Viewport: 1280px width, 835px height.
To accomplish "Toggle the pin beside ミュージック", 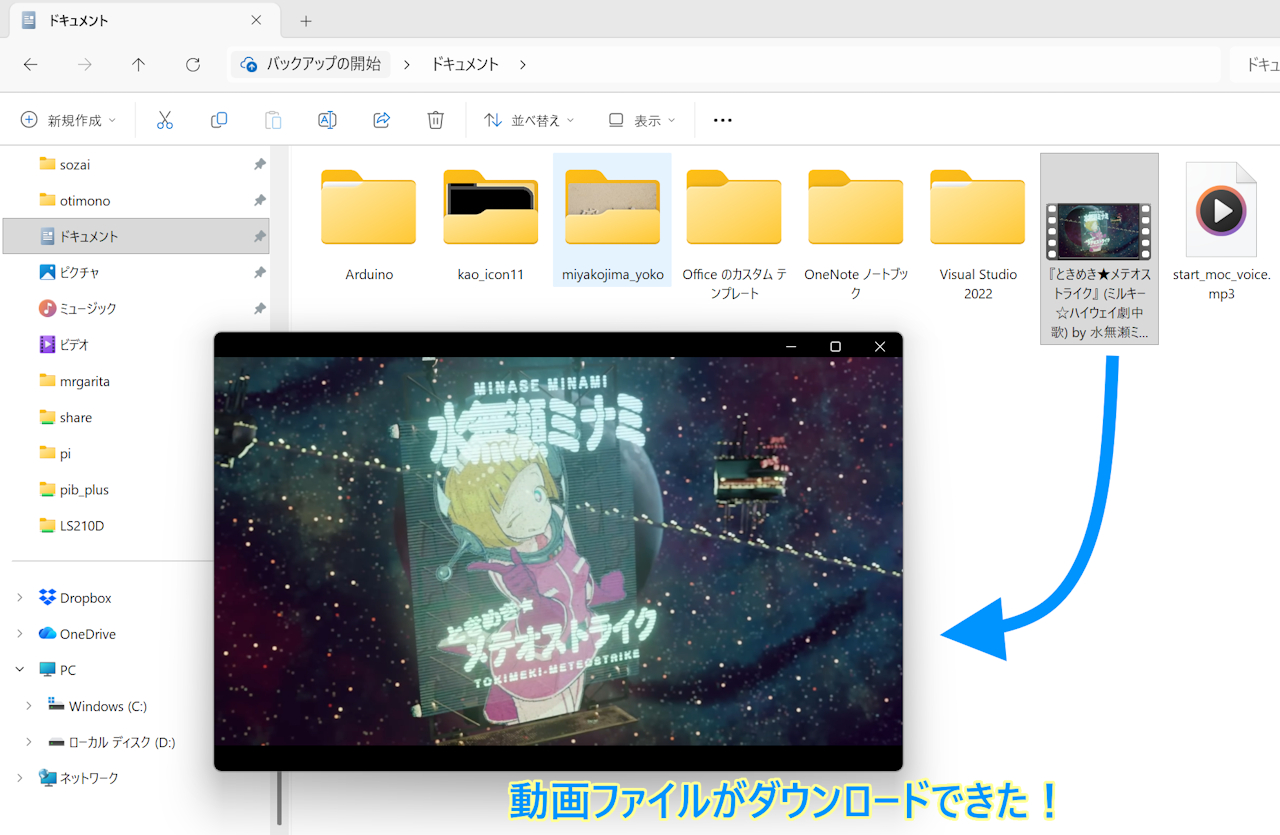I will [259, 308].
